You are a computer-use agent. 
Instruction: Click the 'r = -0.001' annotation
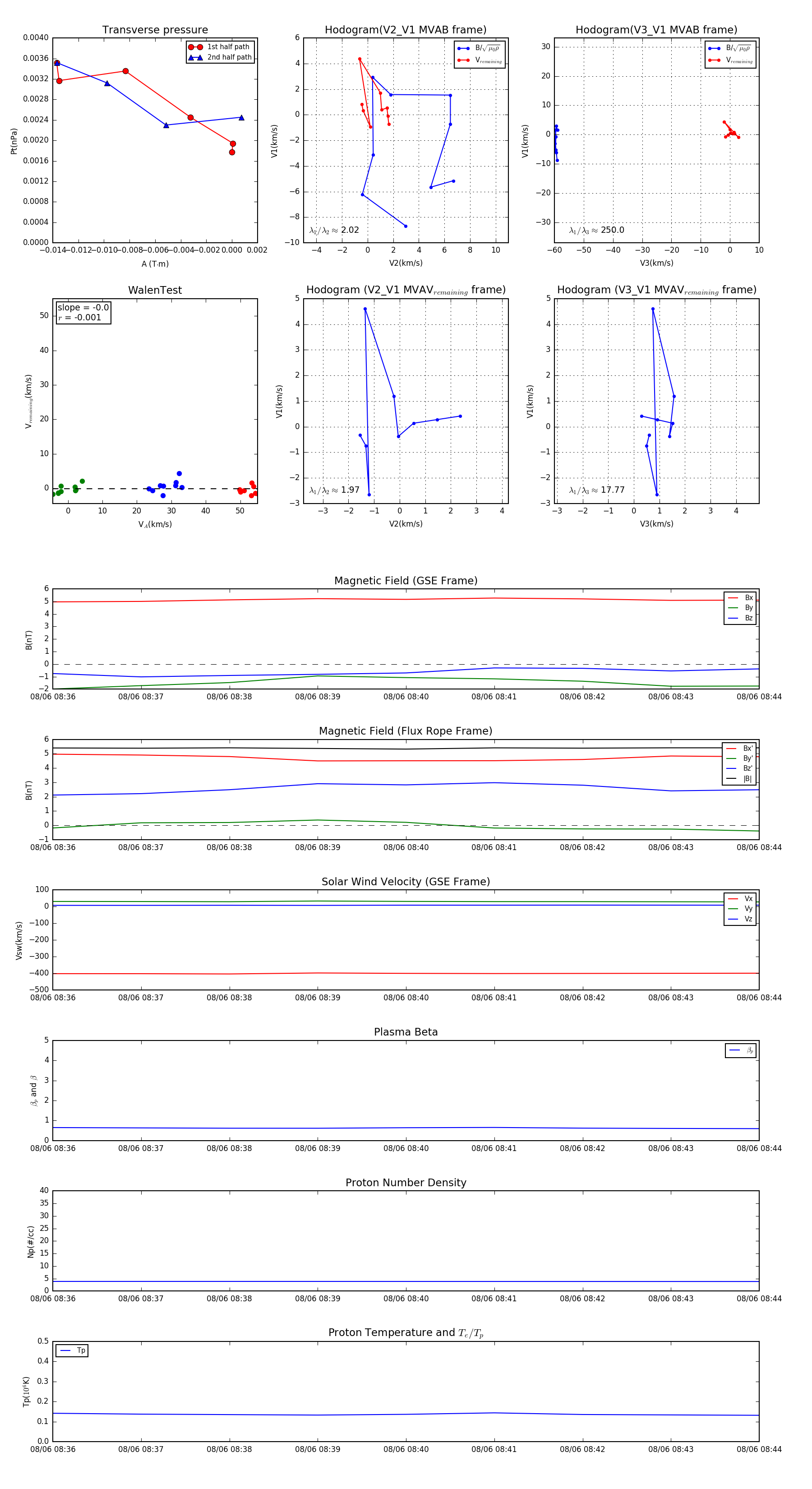tap(80, 317)
